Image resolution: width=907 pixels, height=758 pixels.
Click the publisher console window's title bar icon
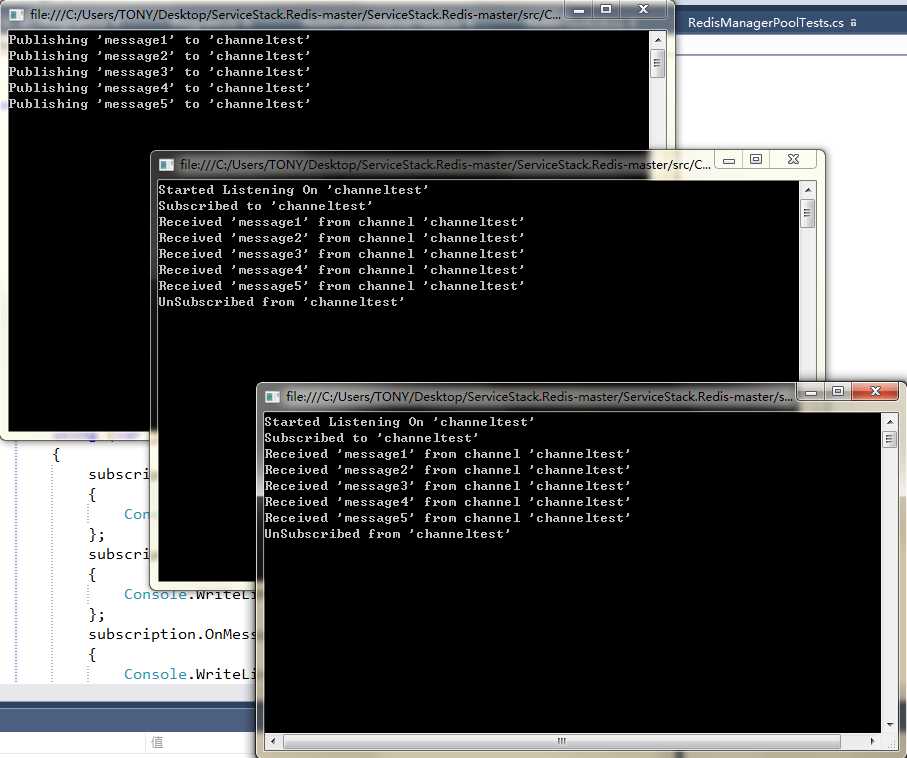point(16,14)
